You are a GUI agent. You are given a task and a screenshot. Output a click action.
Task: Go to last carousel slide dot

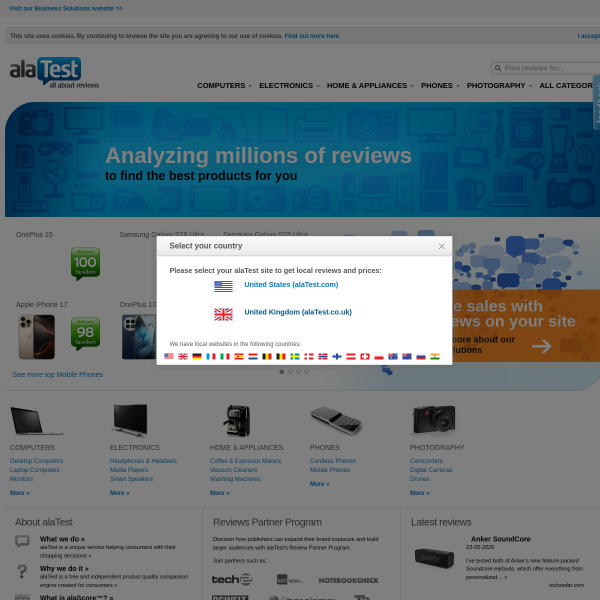click(x=306, y=372)
